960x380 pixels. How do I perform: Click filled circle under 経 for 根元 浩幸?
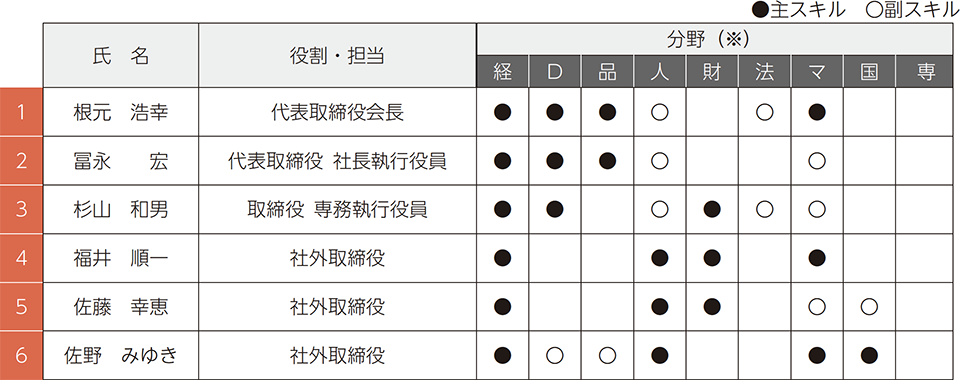(503, 113)
